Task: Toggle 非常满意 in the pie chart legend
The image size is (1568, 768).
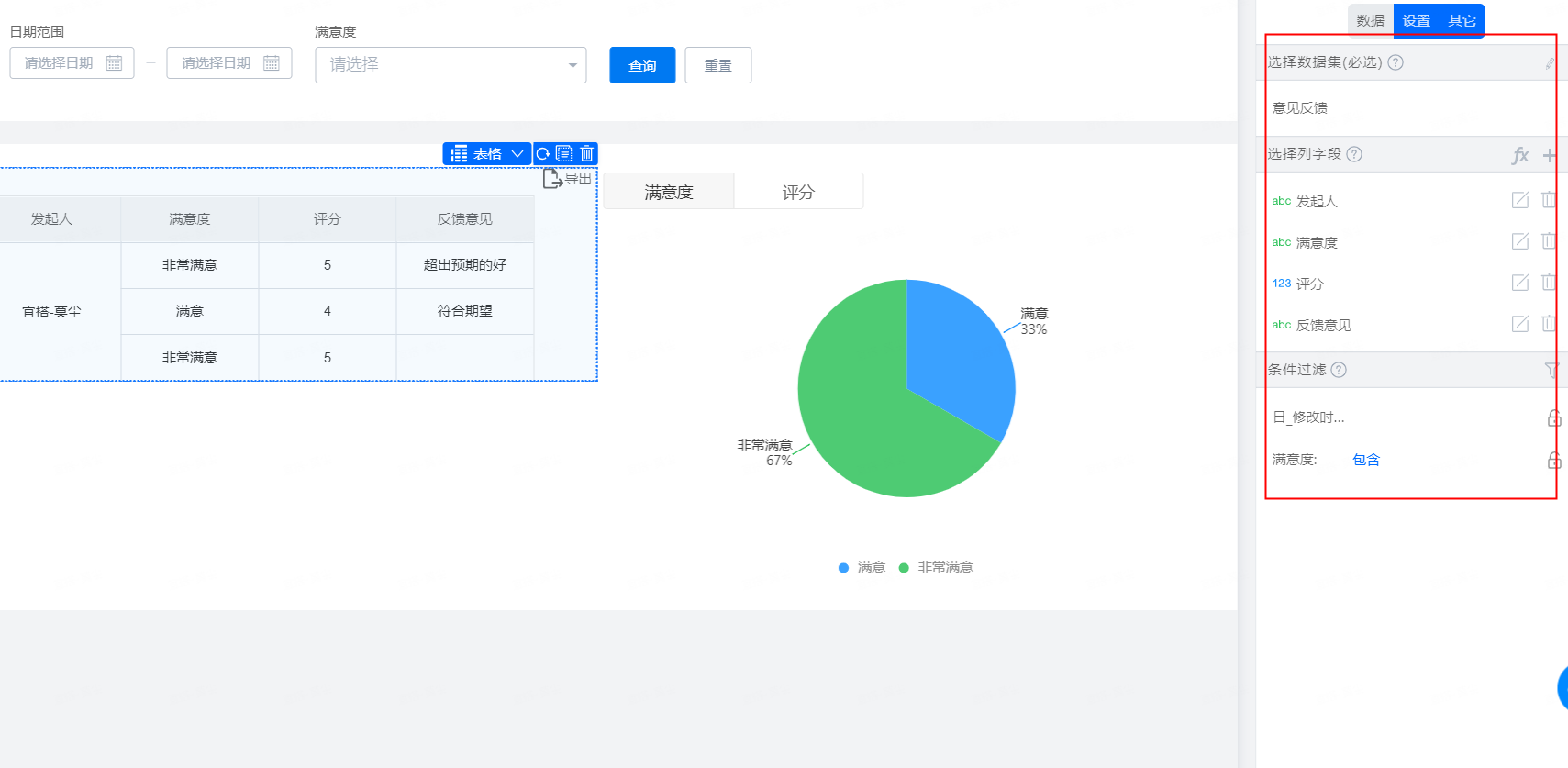Action: point(936,567)
